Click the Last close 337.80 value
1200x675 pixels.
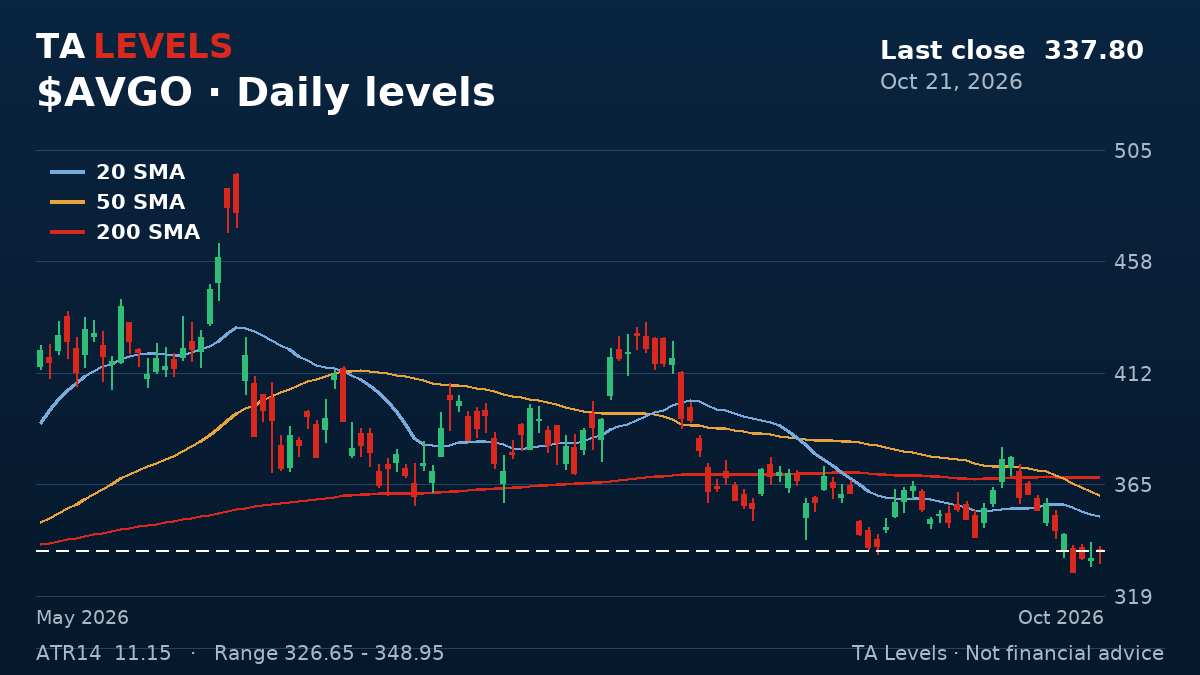(1012, 51)
